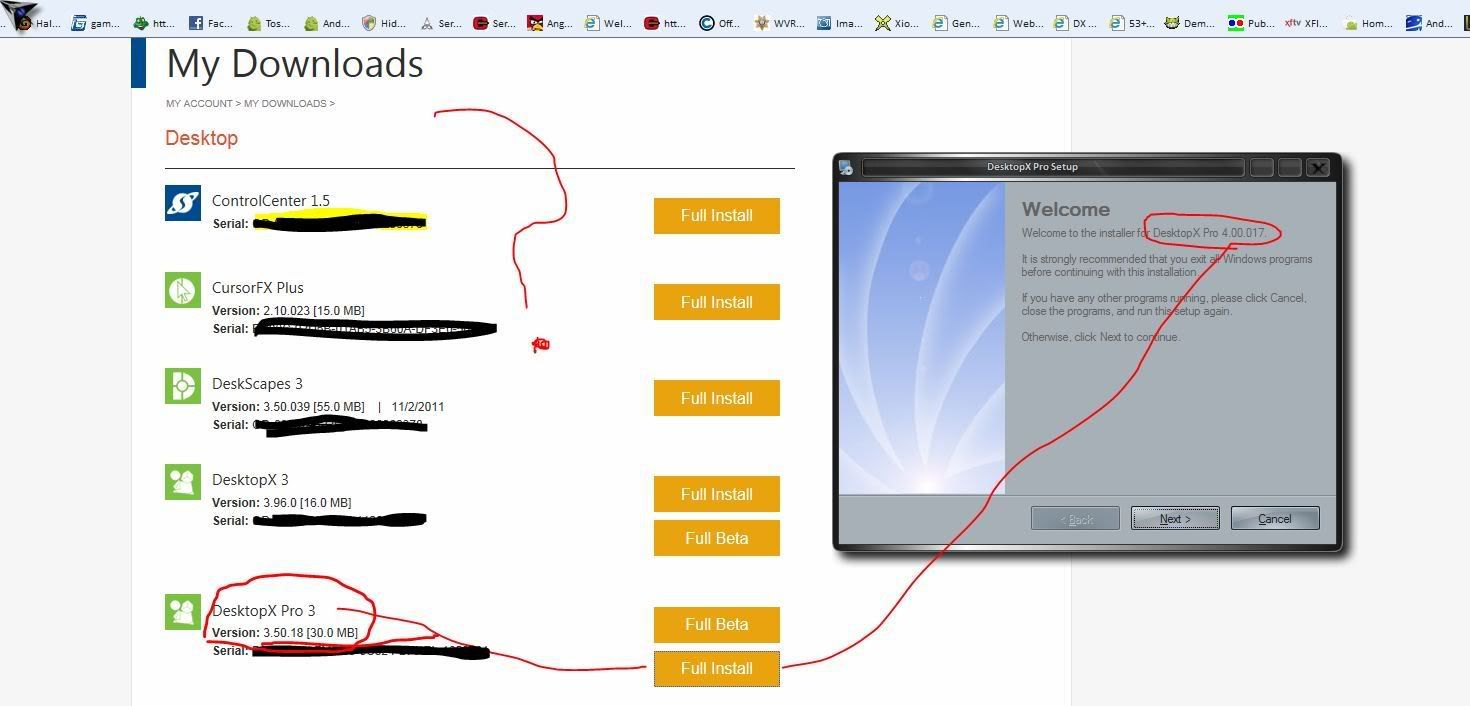This screenshot has height=706, width=1470.
Task: Go to MY DOWNLOADS breadcrumb link
Action: 285,104
